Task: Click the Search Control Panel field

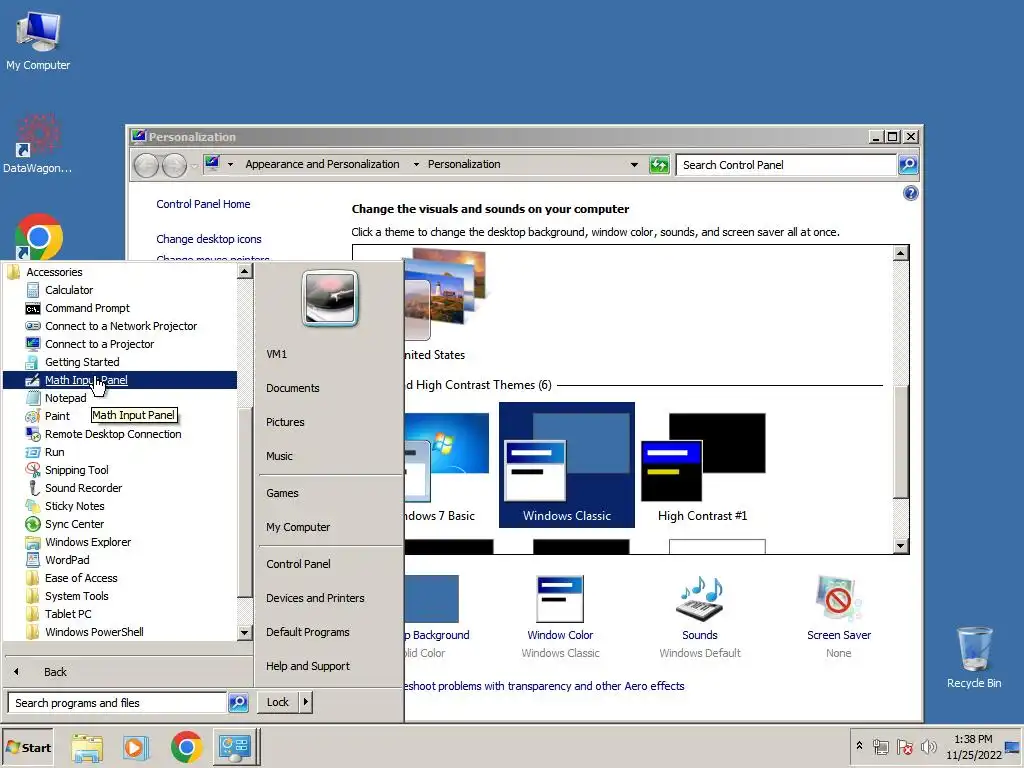Action: pyautogui.click(x=786, y=165)
